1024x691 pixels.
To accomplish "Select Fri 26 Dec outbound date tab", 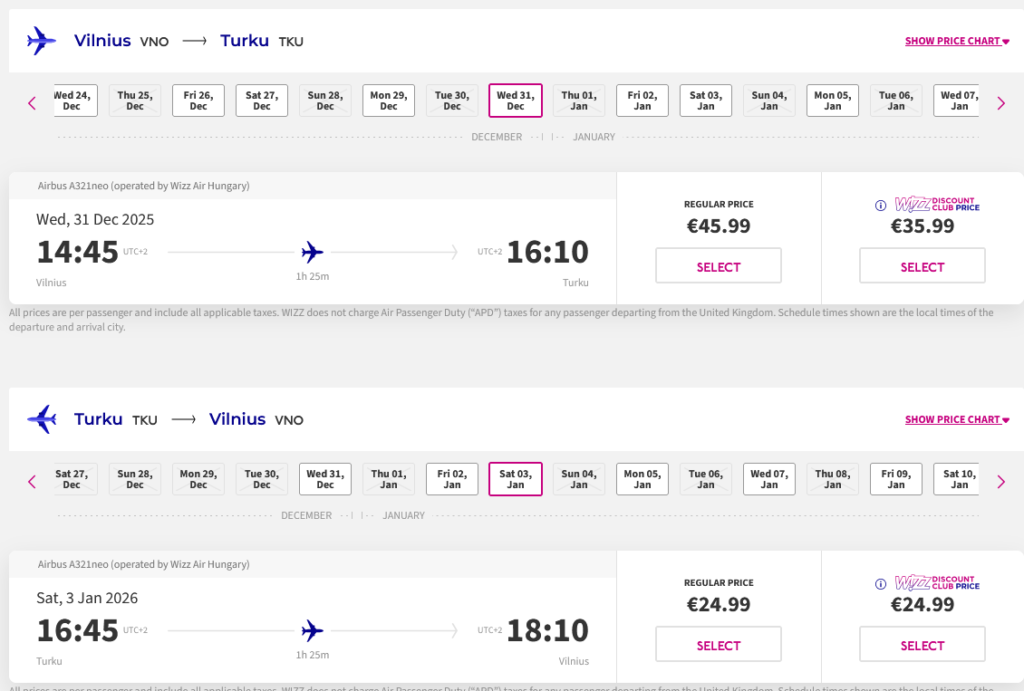I will (x=198, y=101).
